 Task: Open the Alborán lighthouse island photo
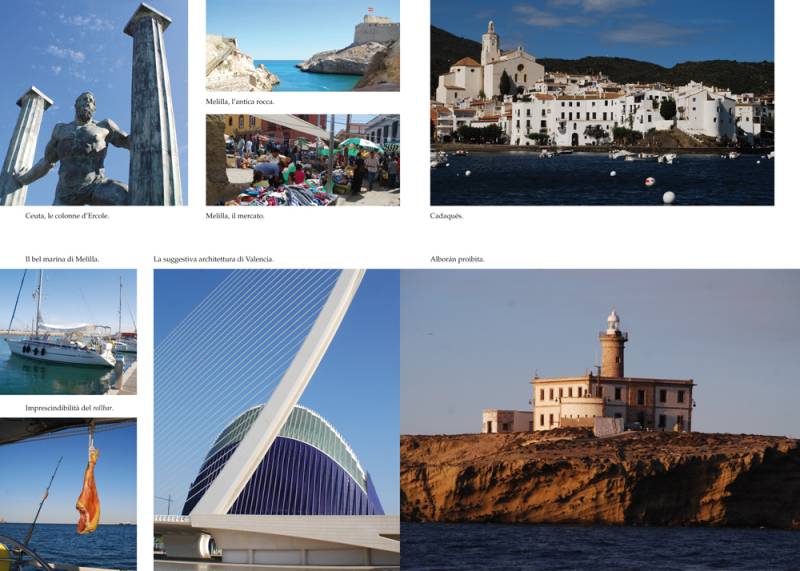pyautogui.click(x=600, y=419)
